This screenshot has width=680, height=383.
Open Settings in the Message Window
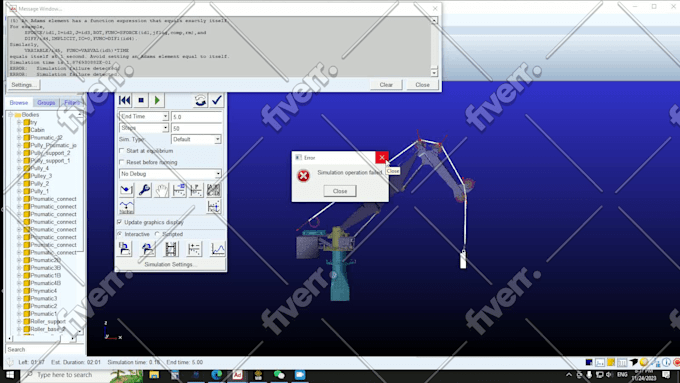tap(23, 85)
